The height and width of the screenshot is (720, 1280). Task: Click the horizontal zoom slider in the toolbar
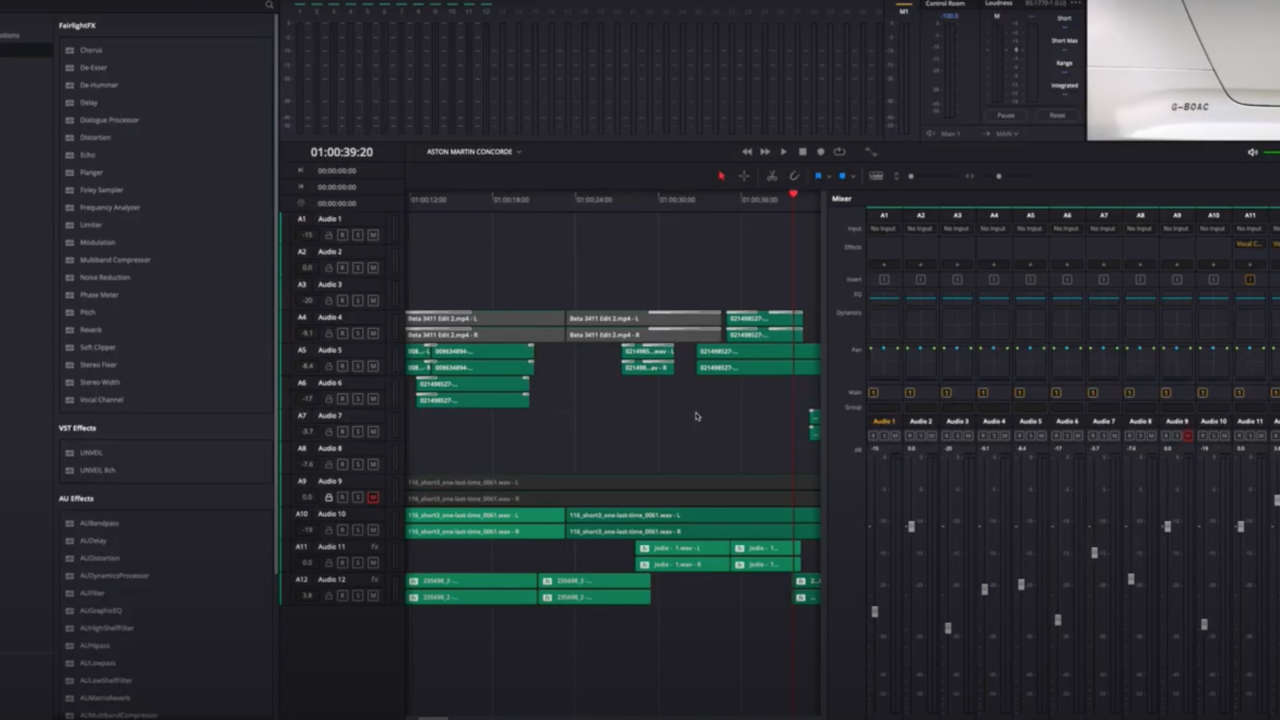tap(998, 176)
